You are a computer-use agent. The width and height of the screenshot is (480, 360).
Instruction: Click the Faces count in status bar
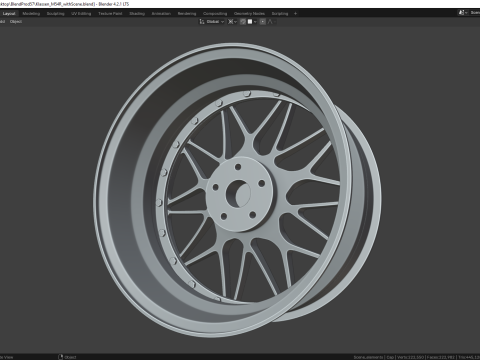[441, 357]
